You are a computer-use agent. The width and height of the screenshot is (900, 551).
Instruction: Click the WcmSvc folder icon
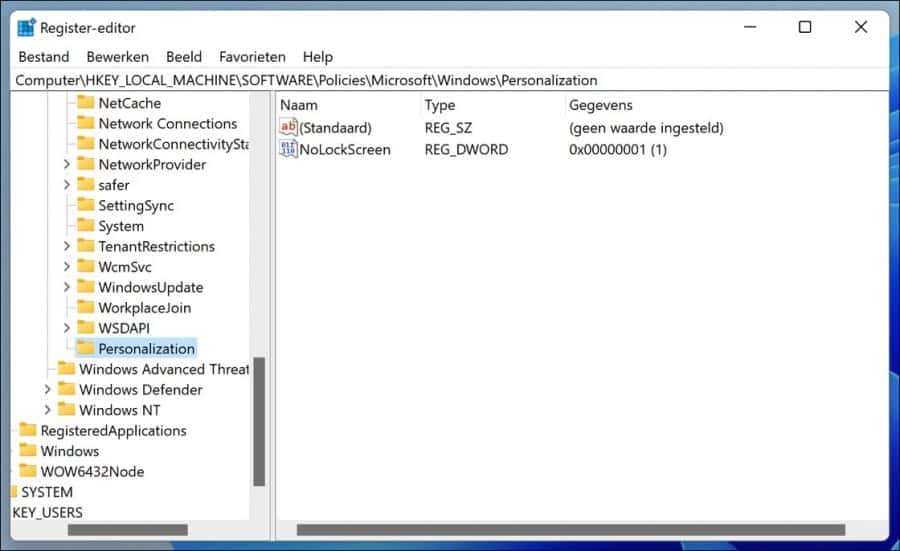pos(86,266)
